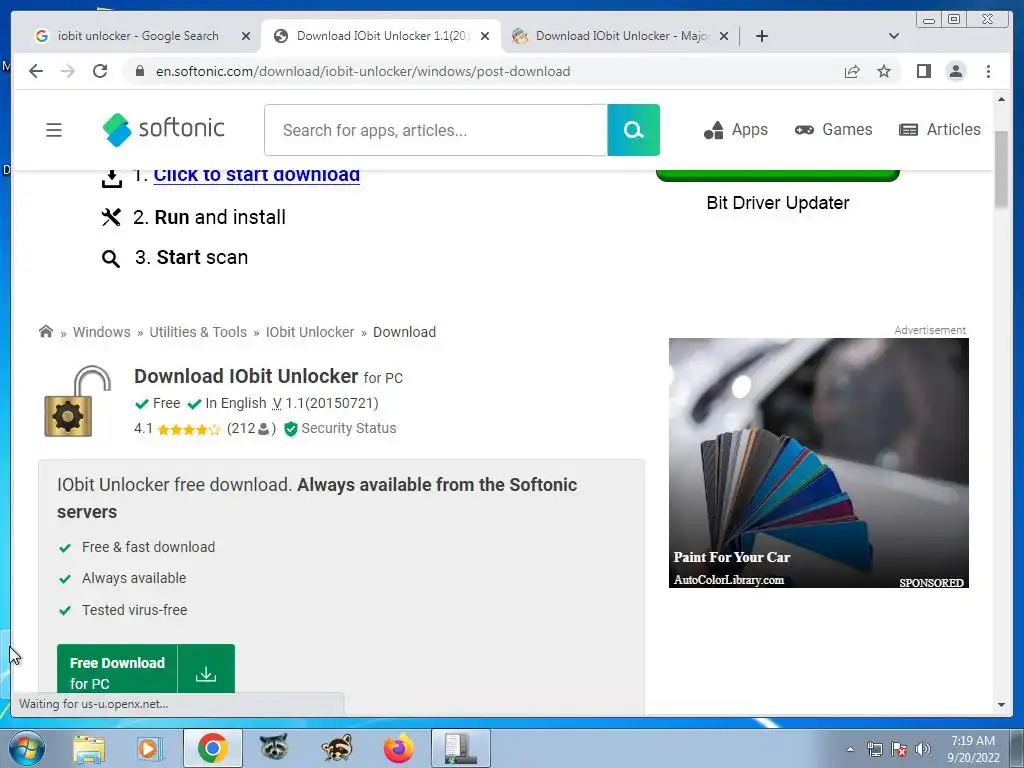Click Free Download for PC button
The height and width of the screenshot is (768, 1024).
click(117, 669)
